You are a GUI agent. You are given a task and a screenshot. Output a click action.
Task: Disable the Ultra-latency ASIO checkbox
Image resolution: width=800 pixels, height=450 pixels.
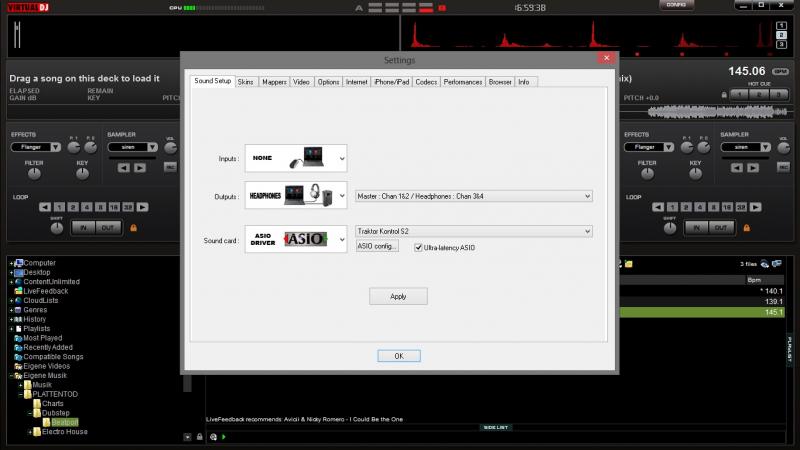pyautogui.click(x=418, y=246)
